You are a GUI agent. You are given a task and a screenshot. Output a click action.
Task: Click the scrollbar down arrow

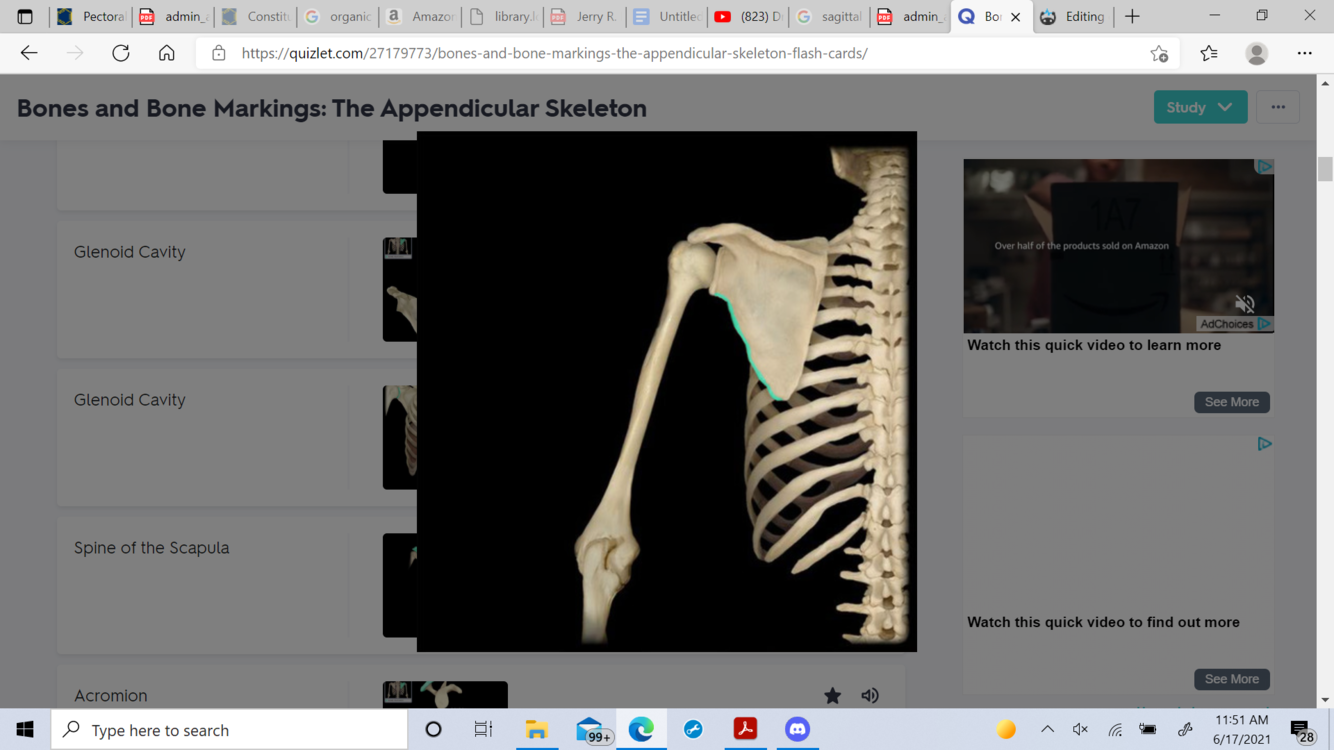click(1325, 700)
